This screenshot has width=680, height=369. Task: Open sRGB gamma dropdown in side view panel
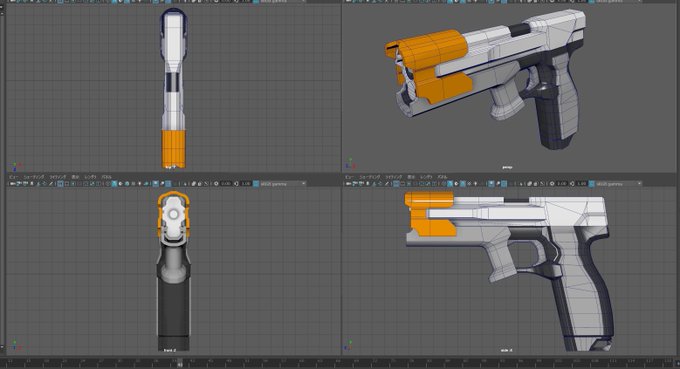pos(619,184)
